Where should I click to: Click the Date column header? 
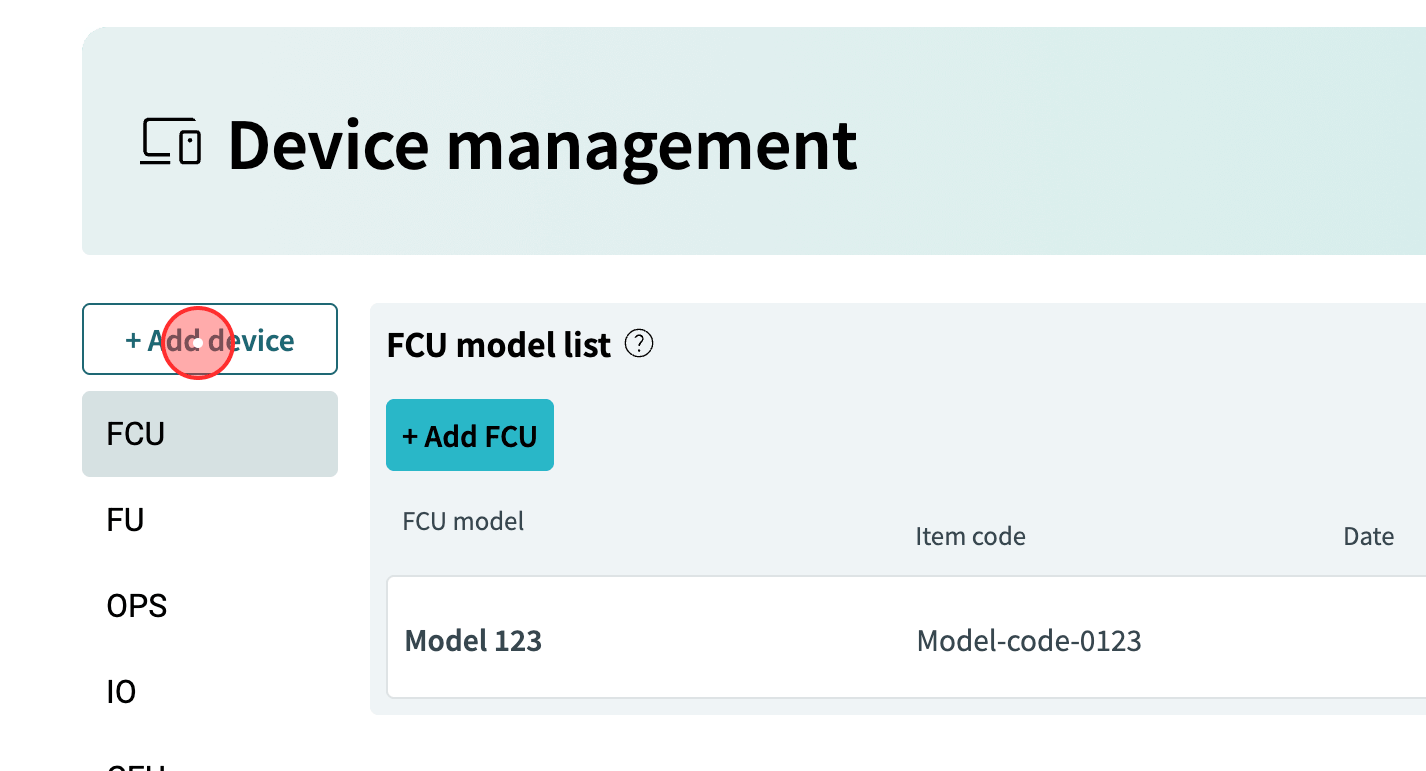point(1368,537)
